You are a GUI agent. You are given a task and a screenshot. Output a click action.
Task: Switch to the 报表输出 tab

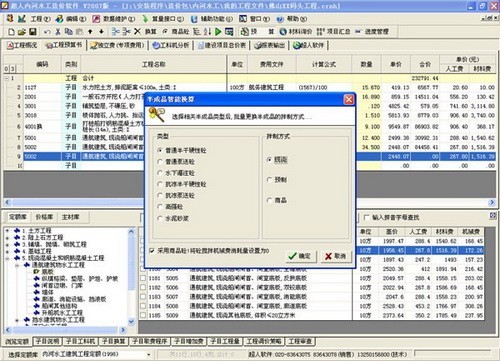tap(270, 45)
